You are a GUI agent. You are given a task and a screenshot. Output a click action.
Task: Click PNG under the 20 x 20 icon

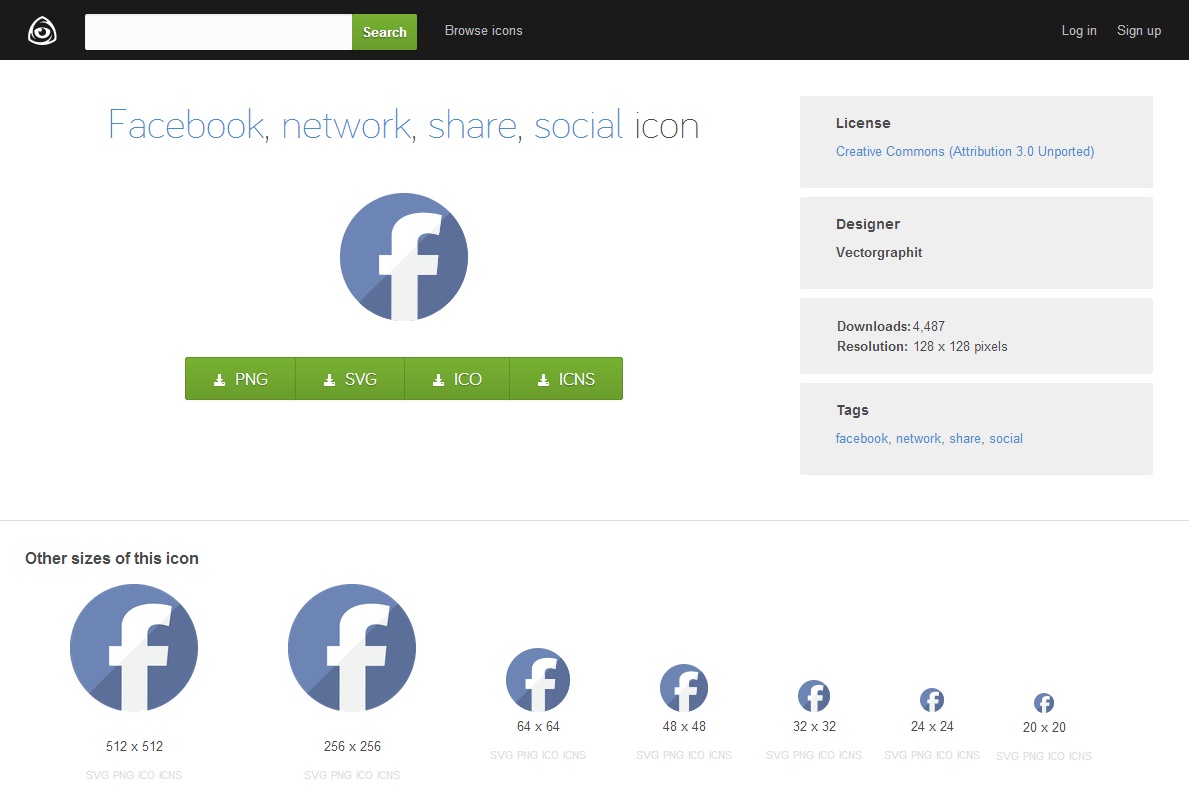tap(1034, 756)
